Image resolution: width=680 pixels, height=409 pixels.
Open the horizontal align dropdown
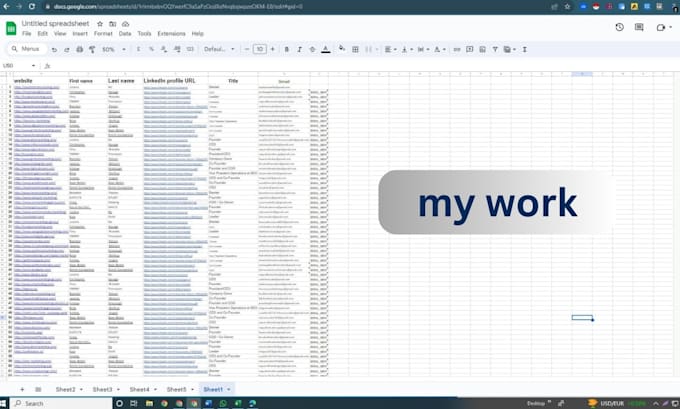pos(390,49)
